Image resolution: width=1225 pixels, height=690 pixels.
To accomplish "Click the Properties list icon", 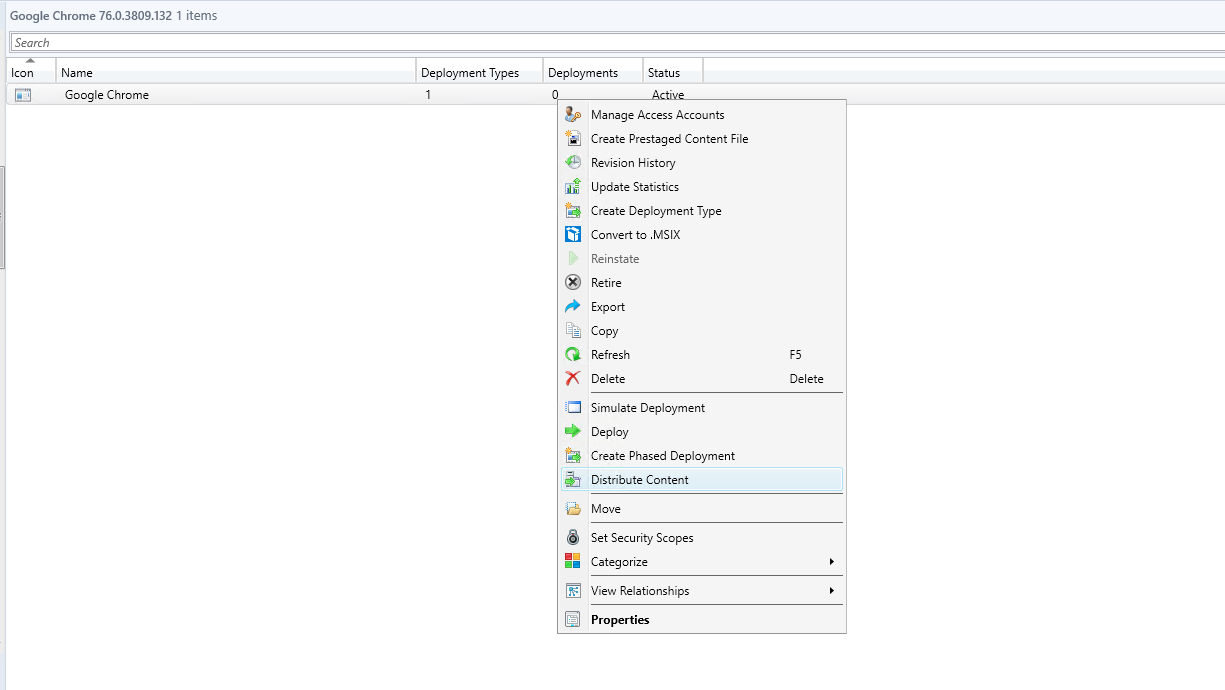I will (x=573, y=620).
